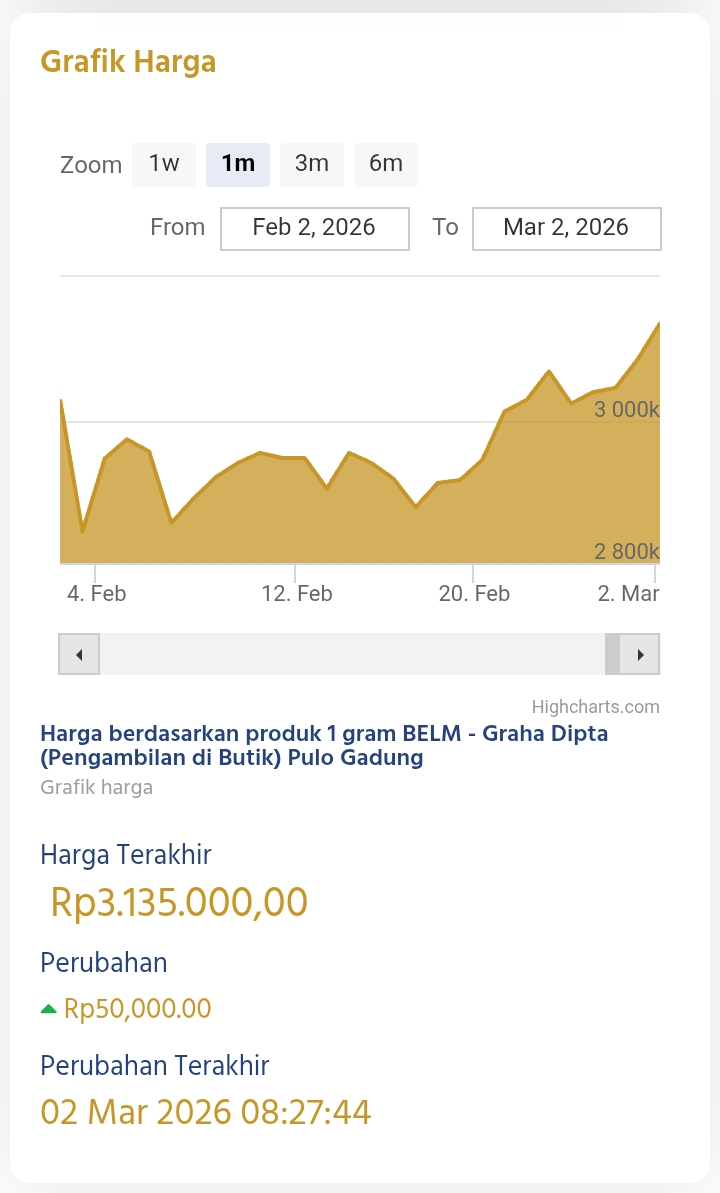Select the 1m zoom range

tap(238, 164)
